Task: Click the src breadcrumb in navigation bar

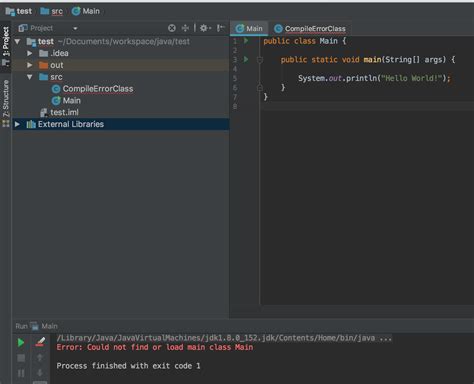Action: [x=51, y=11]
